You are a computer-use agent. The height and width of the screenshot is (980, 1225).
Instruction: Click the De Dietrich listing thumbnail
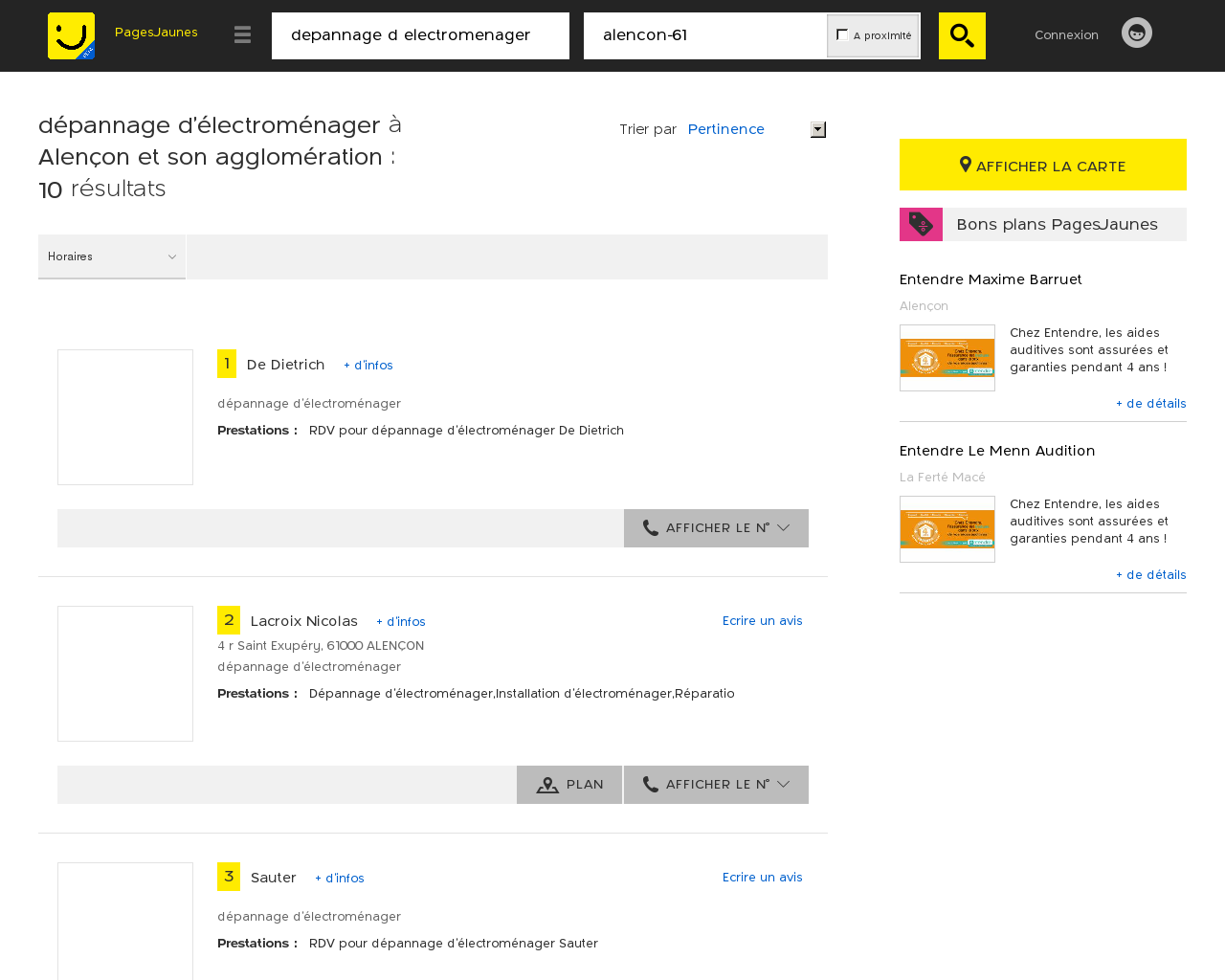125,417
